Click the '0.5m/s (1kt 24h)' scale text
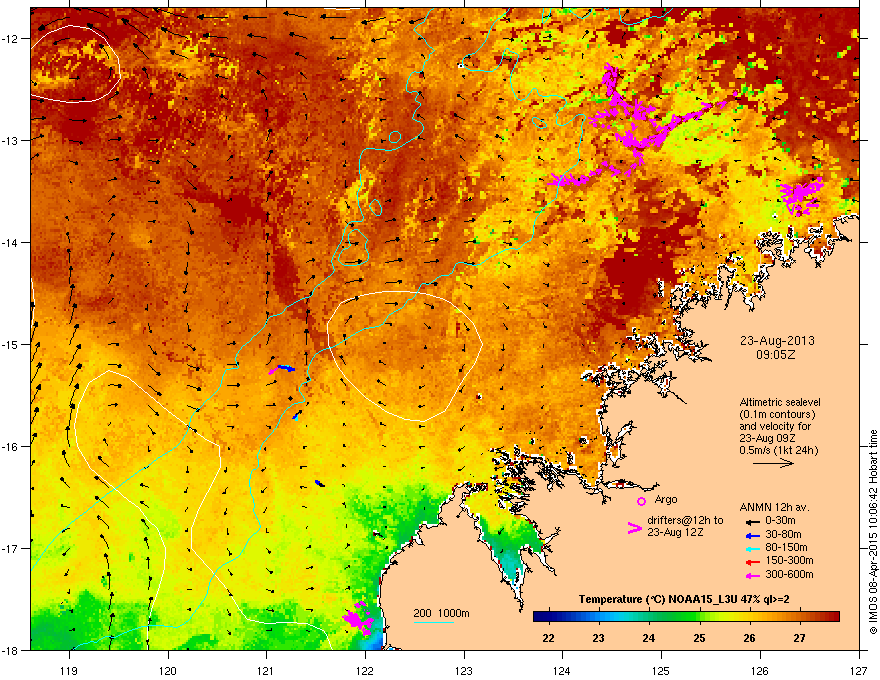The height and width of the screenshot is (680, 880). tap(778, 450)
